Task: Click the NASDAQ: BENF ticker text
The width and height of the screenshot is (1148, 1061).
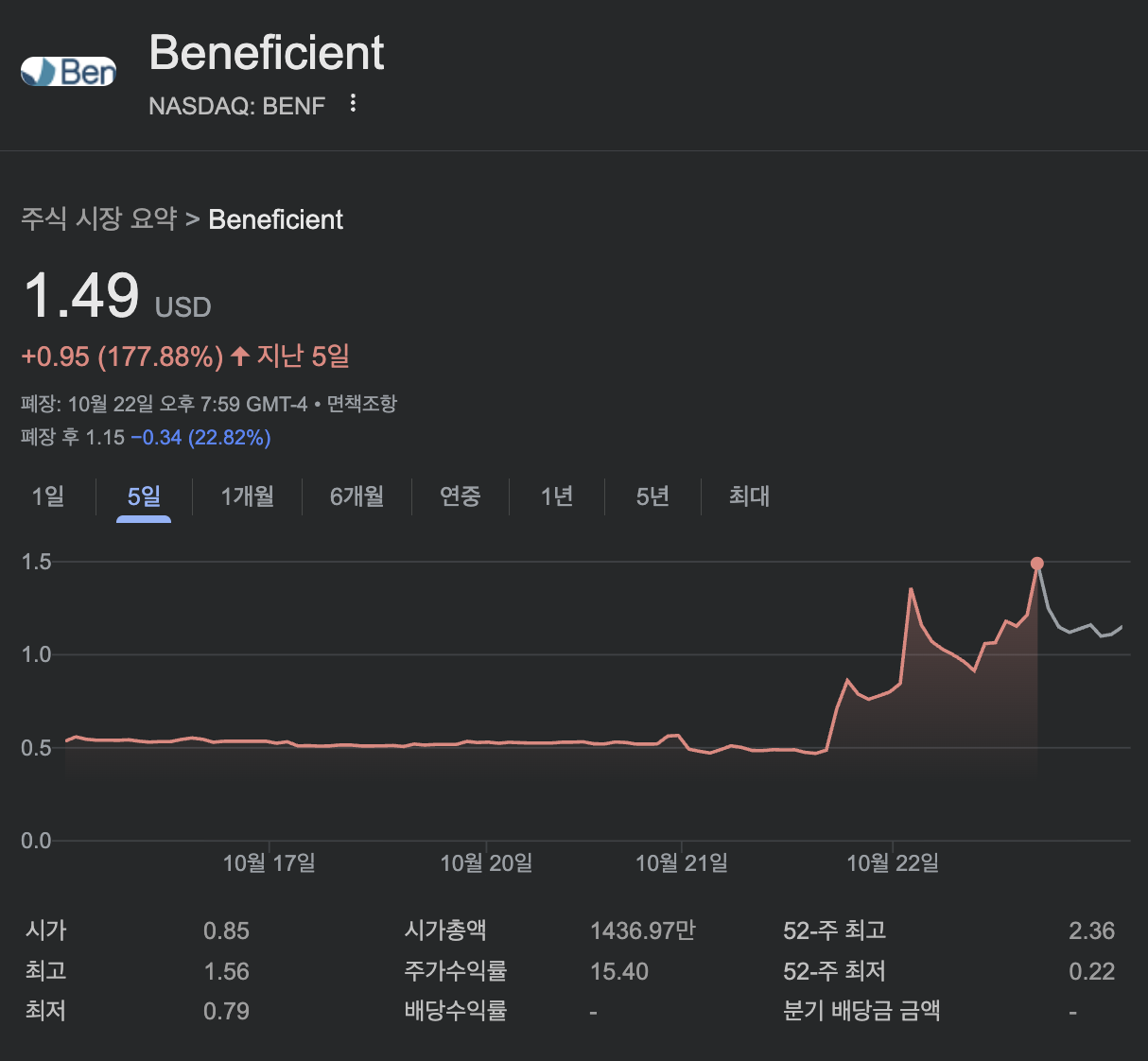Action: coord(237,106)
